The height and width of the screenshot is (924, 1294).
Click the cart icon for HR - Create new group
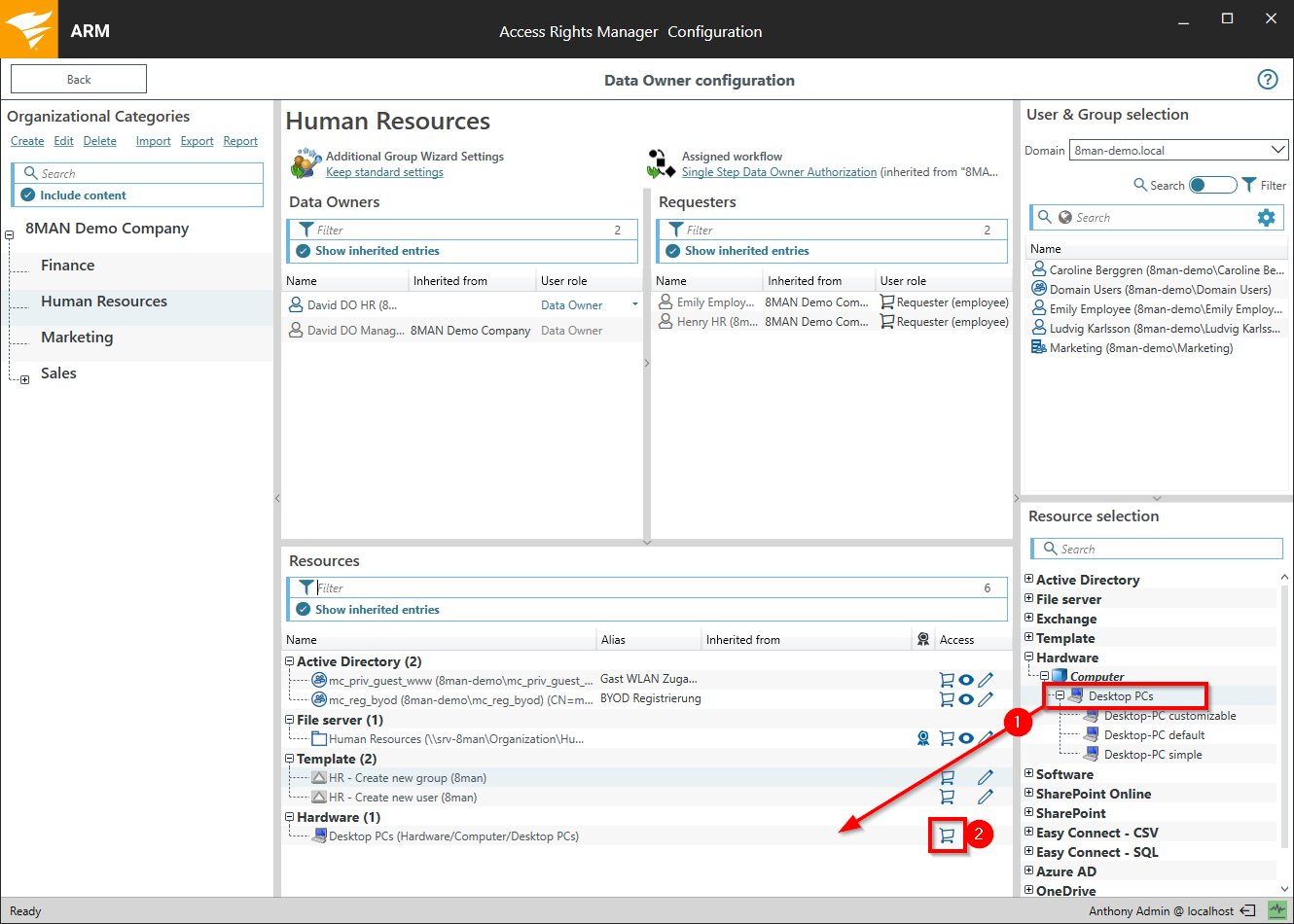point(947,777)
